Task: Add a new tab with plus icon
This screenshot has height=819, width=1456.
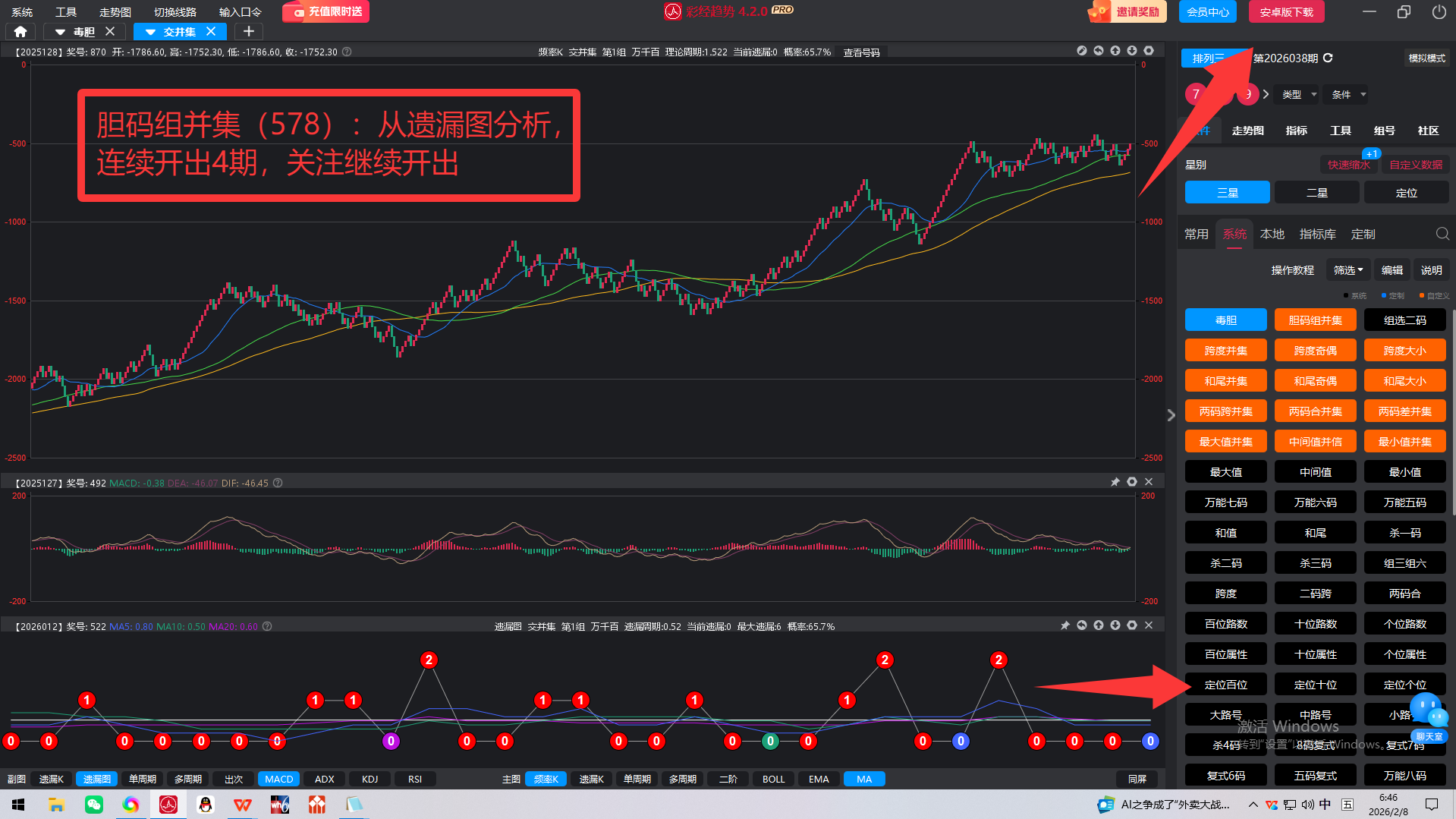Action: pos(248,31)
